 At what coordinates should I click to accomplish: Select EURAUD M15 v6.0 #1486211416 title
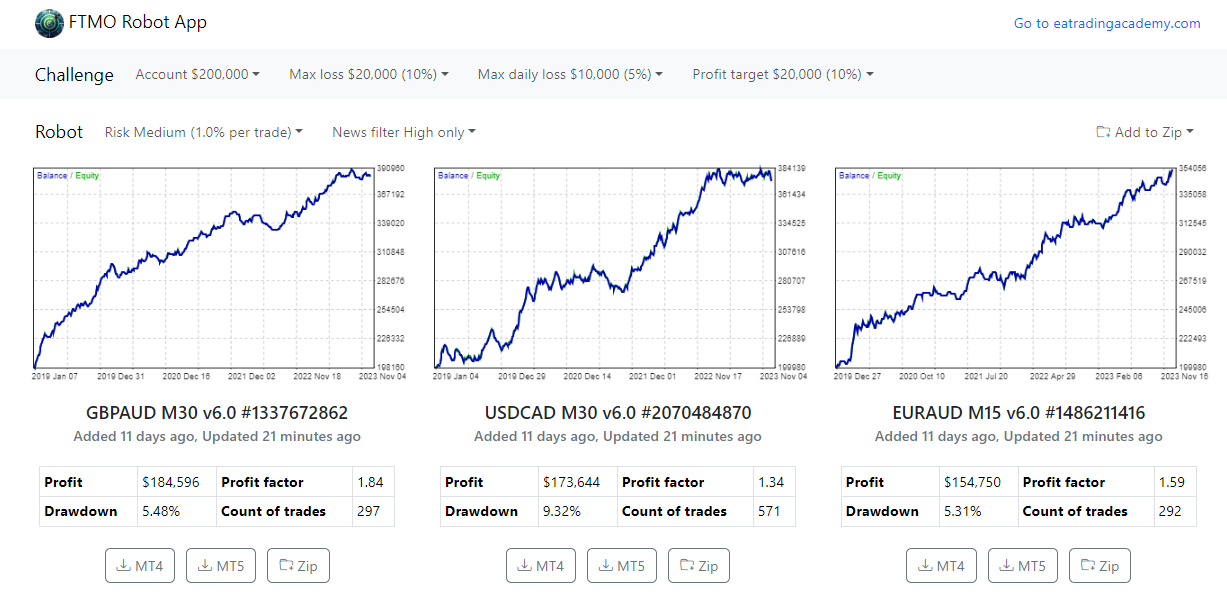[1019, 412]
